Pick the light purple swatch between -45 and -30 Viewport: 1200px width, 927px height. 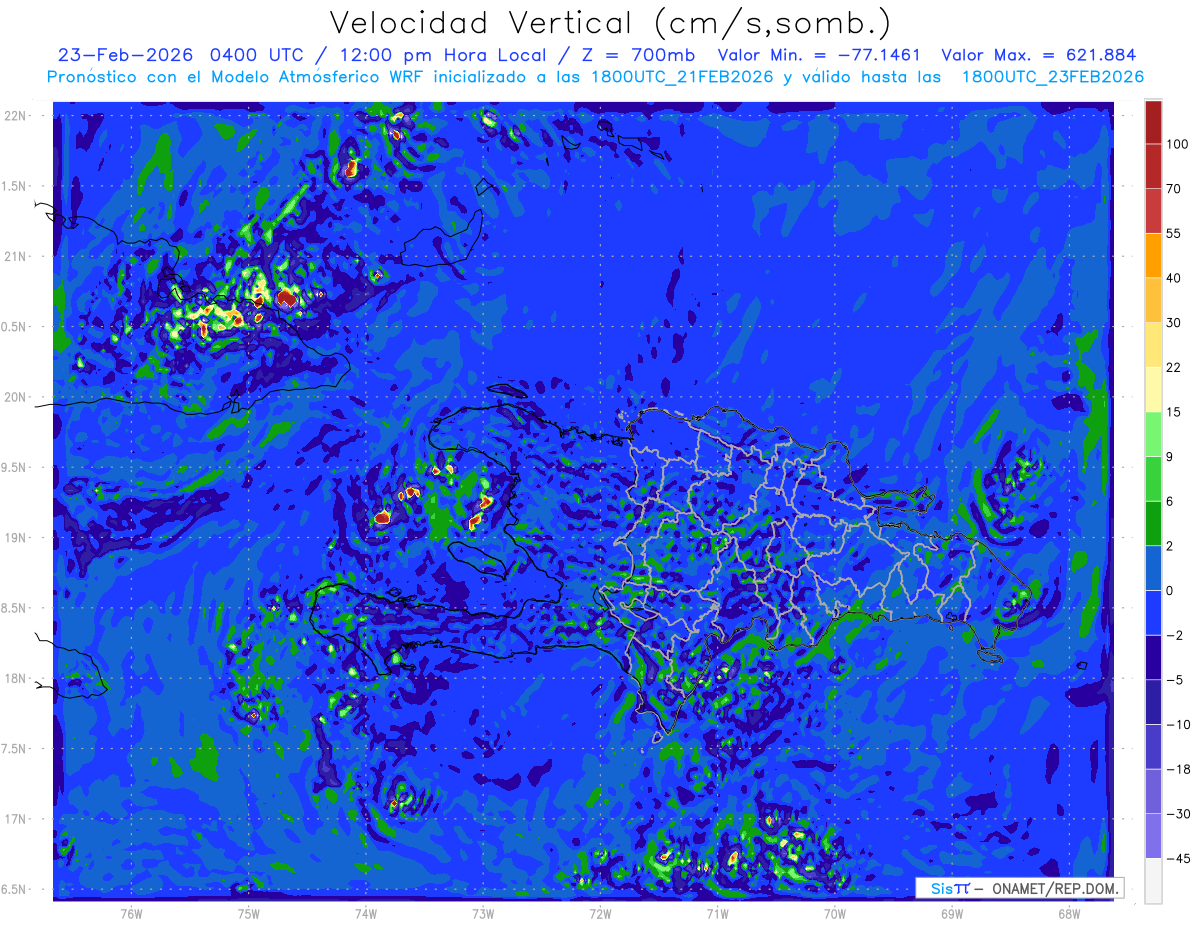tap(1153, 836)
